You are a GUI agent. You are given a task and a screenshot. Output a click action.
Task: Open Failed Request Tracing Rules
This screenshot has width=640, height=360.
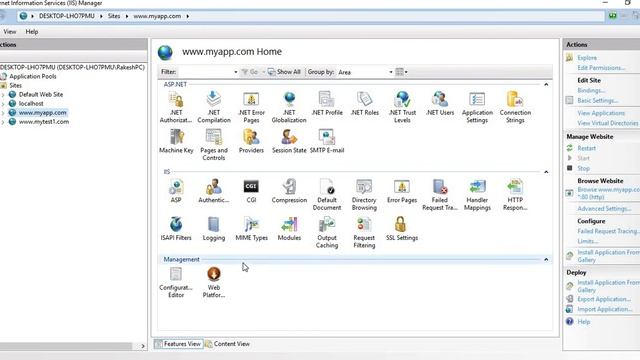[440, 195]
